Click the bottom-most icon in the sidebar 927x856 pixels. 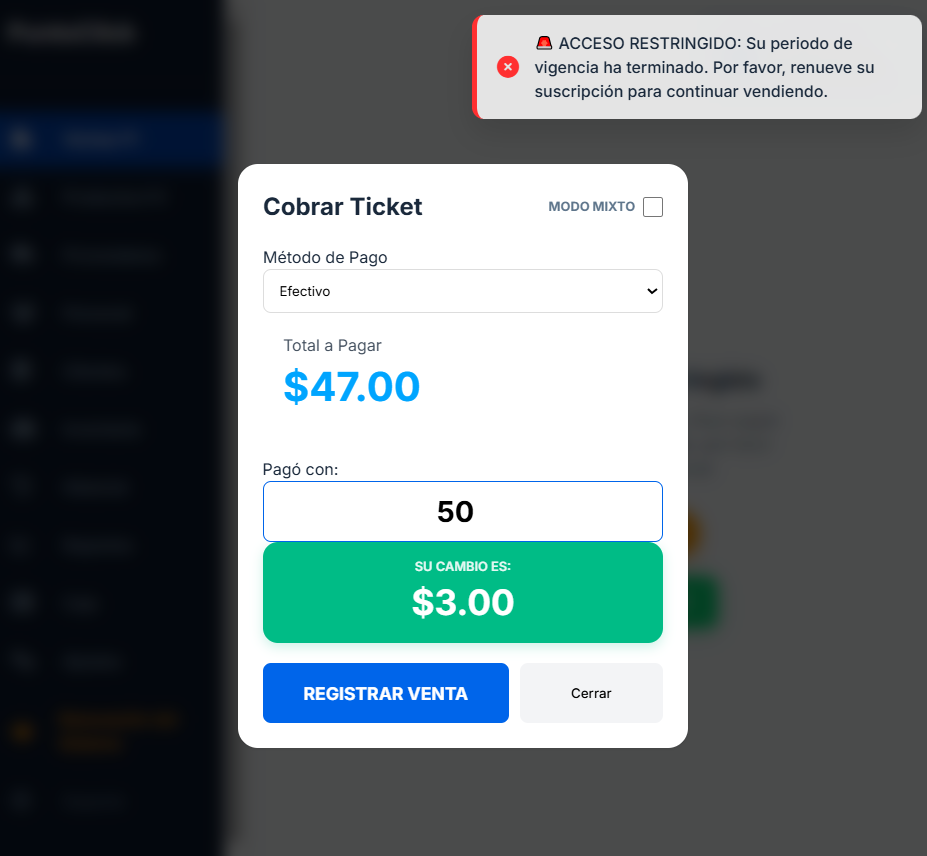tap(22, 800)
